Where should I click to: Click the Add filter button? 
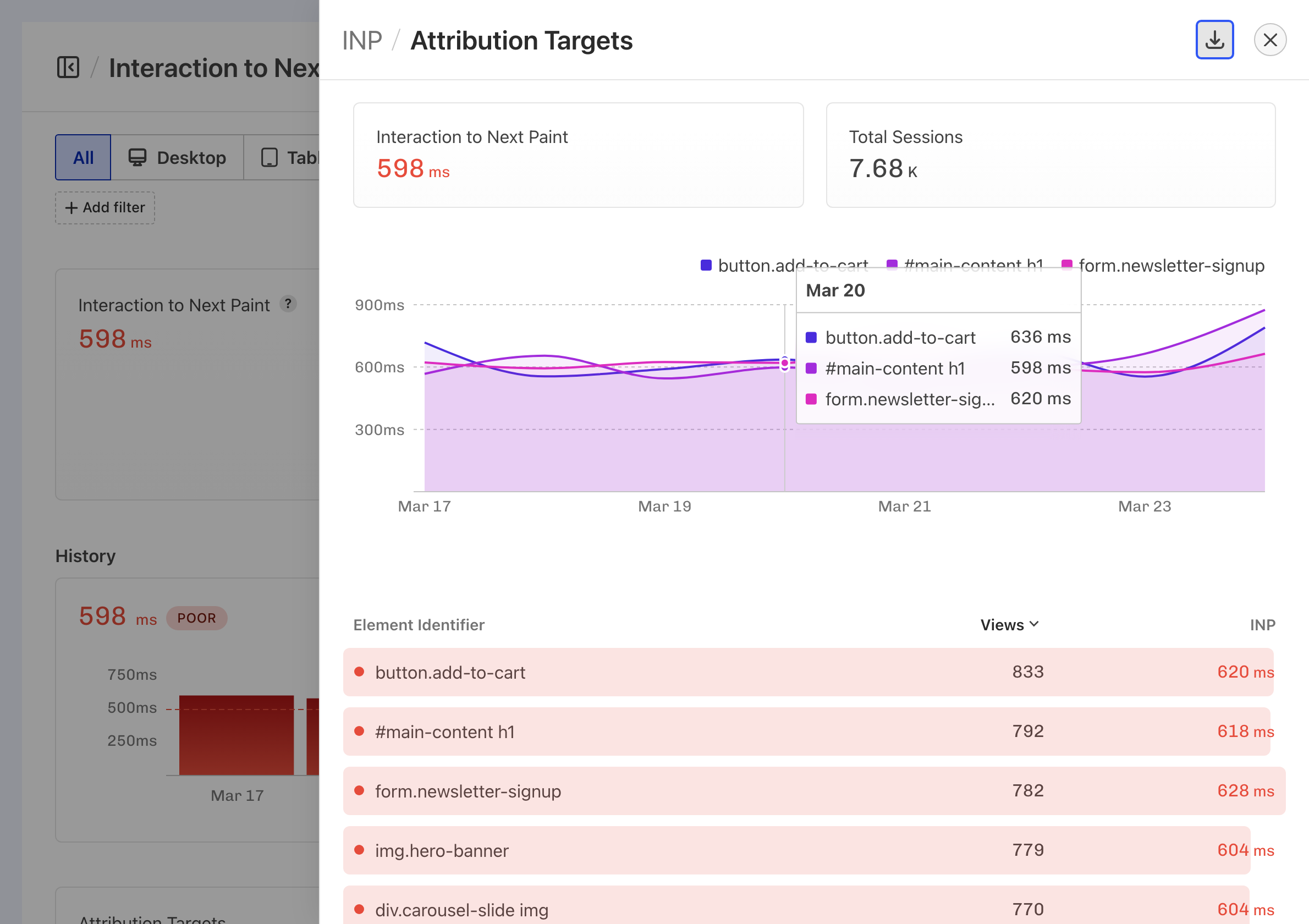tap(105, 207)
